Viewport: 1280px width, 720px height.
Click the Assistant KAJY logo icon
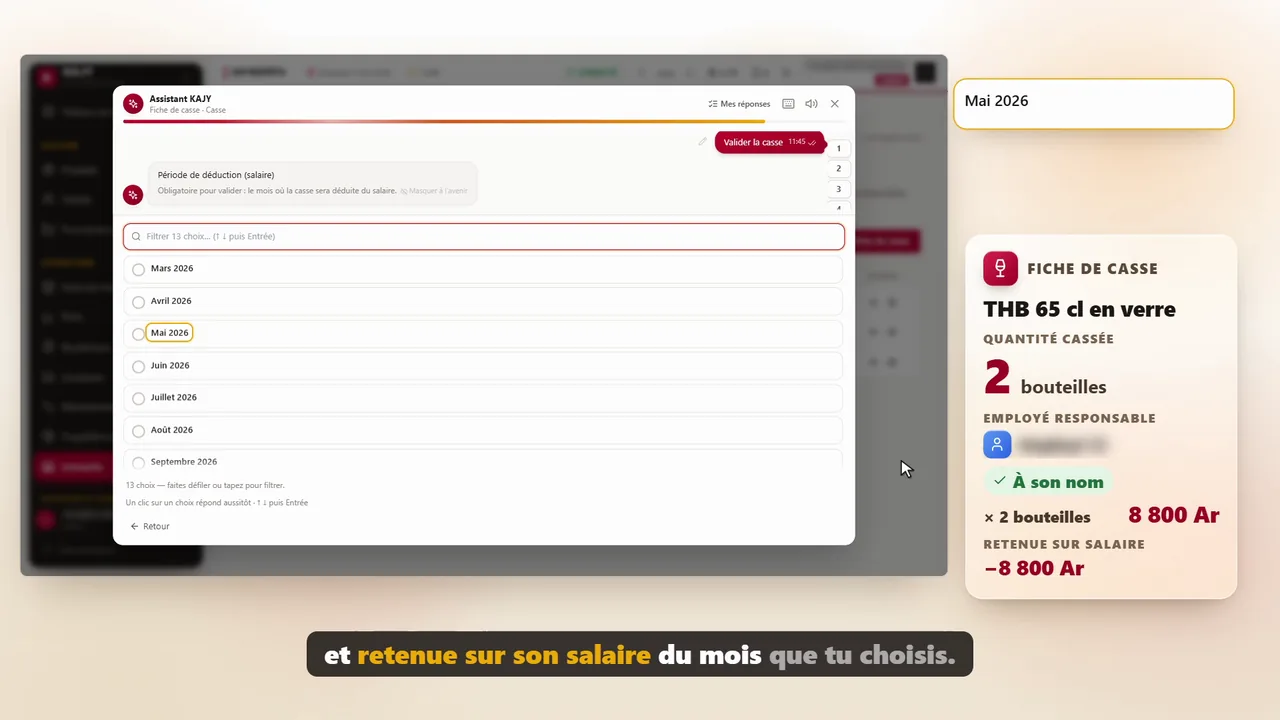[x=133, y=104]
